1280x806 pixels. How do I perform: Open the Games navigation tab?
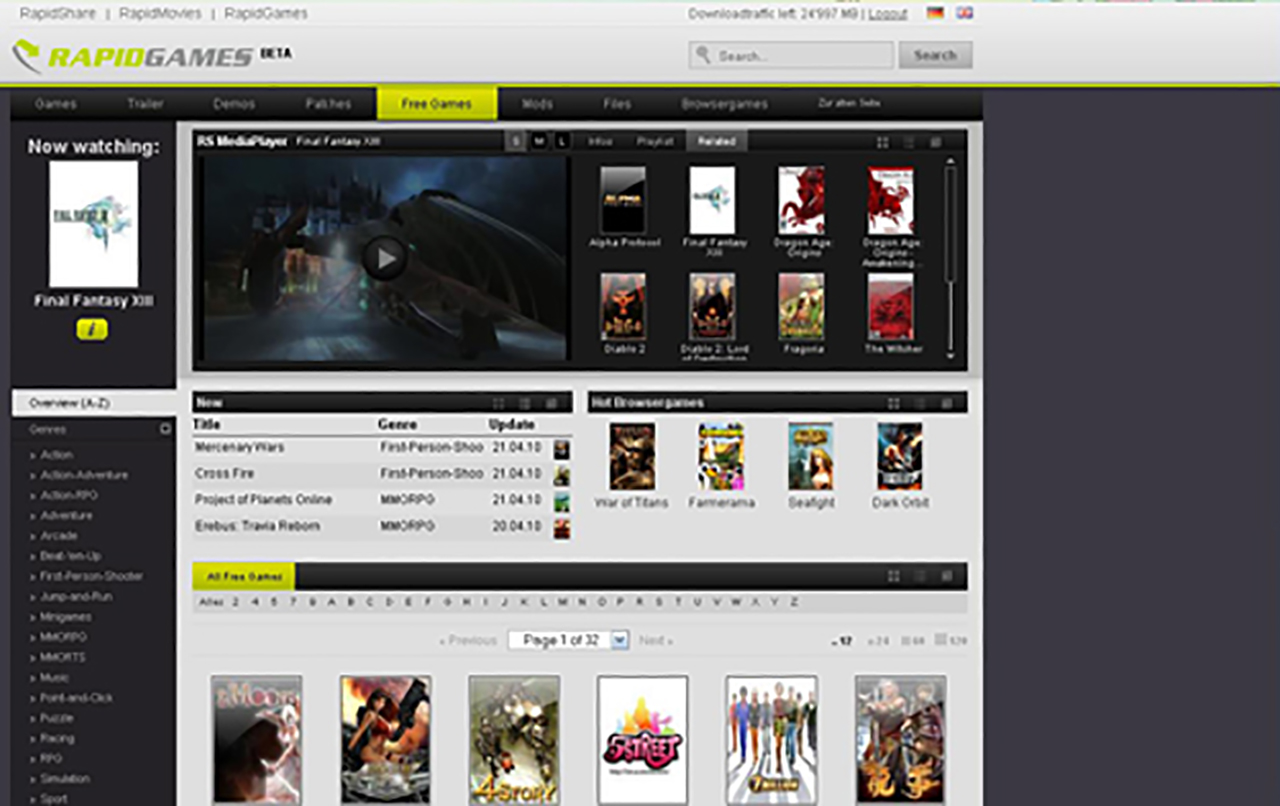pos(56,104)
